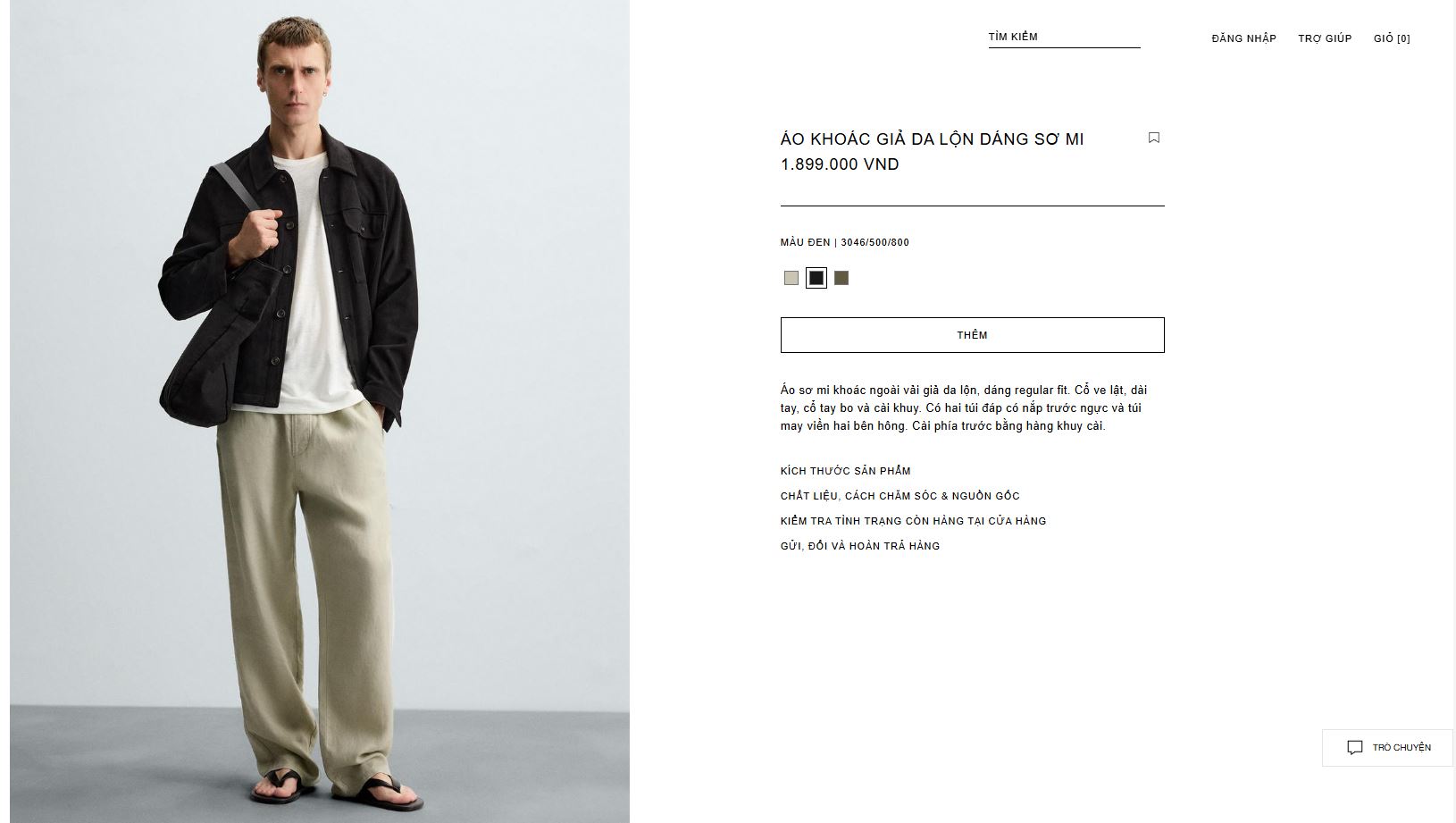Choose the olive green color swatch
This screenshot has height=823, width=1456.
point(841,278)
